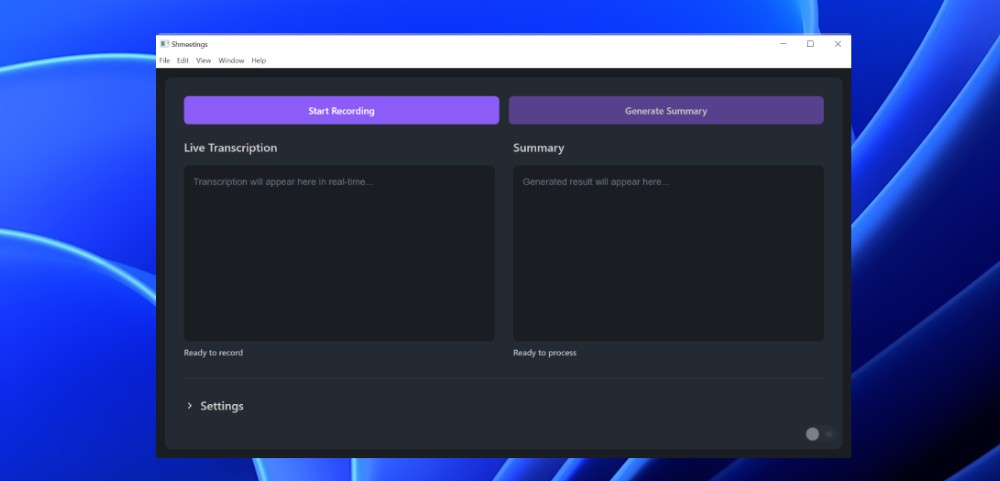Image resolution: width=1000 pixels, height=481 pixels.
Task: Click the Shmeetings app icon in title bar
Action: (x=164, y=44)
